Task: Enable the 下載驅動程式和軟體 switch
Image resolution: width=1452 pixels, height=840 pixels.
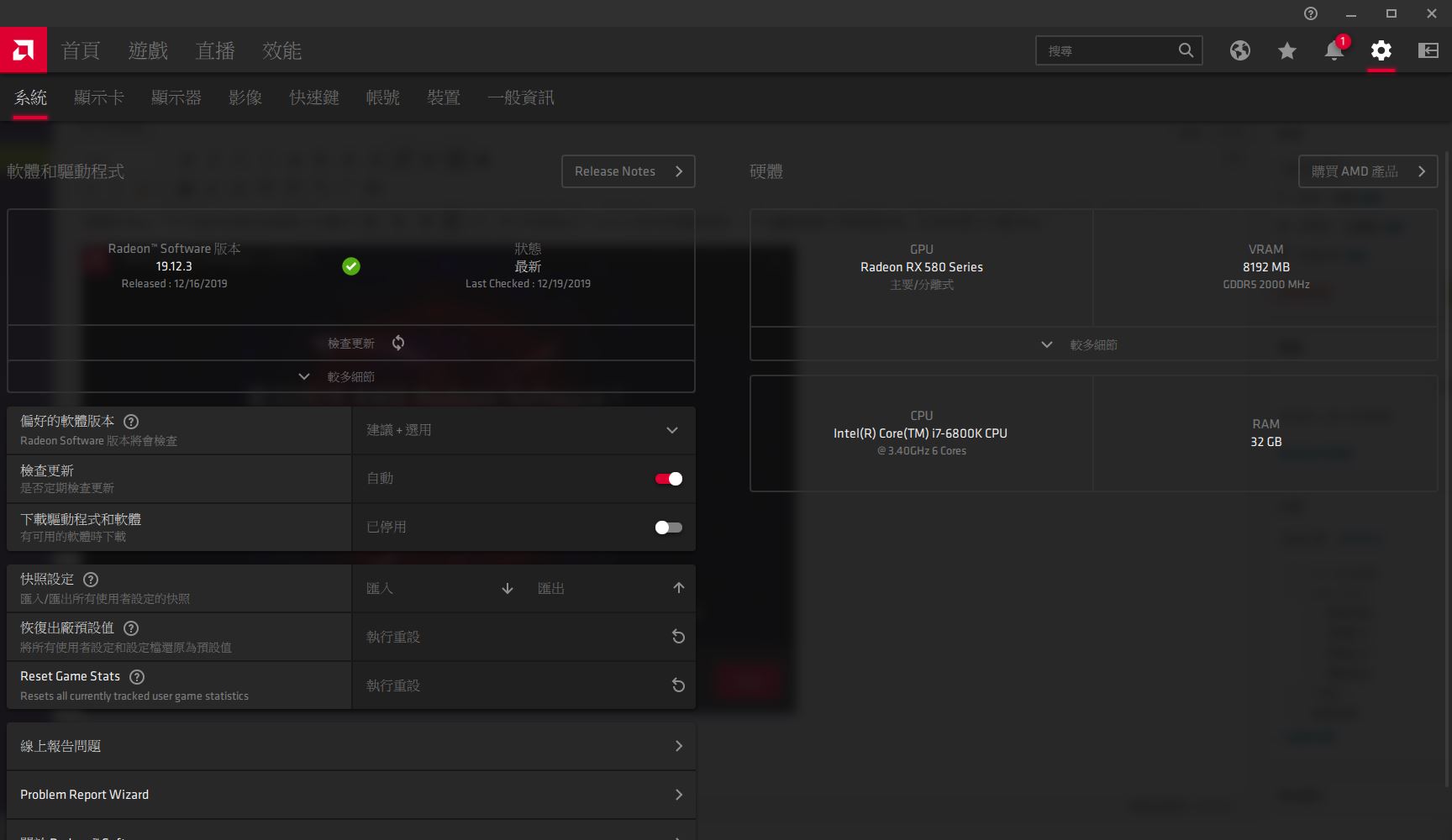Action: (x=669, y=528)
